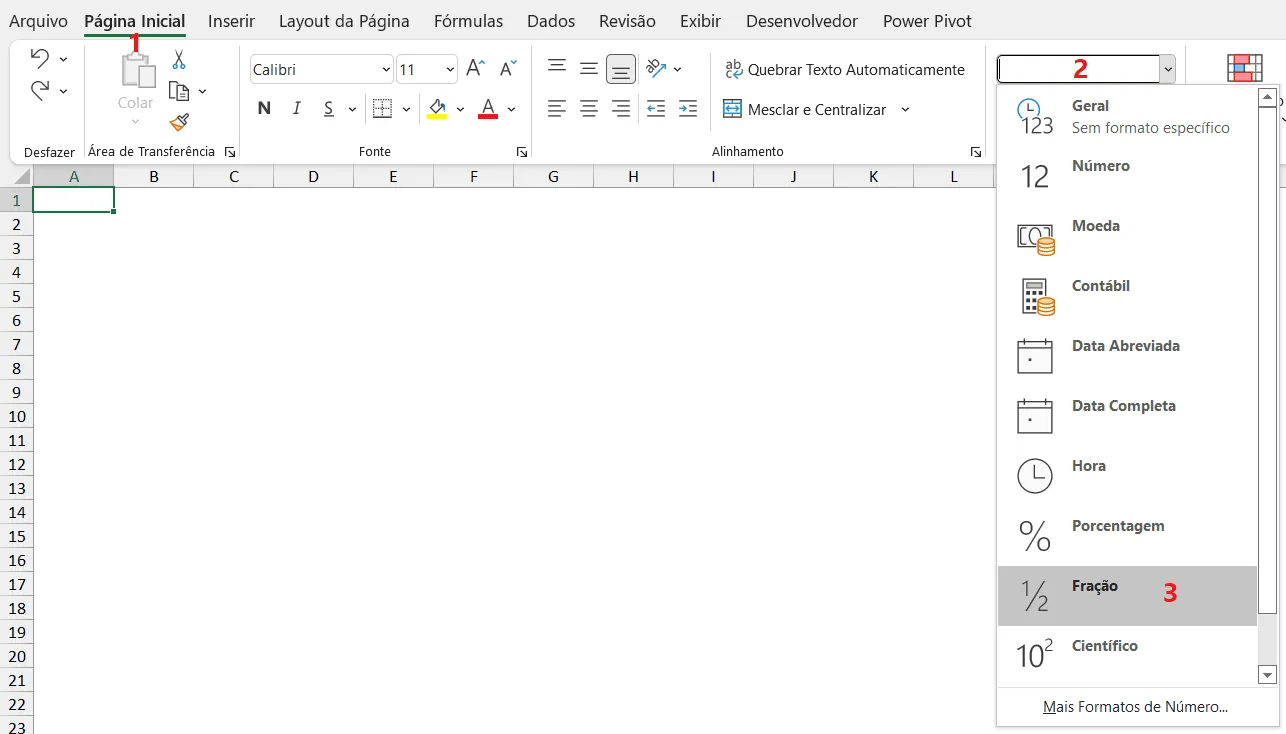The image size is (1286, 734).
Task: Open the font size 11 dropdown
Action: (449, 70)
